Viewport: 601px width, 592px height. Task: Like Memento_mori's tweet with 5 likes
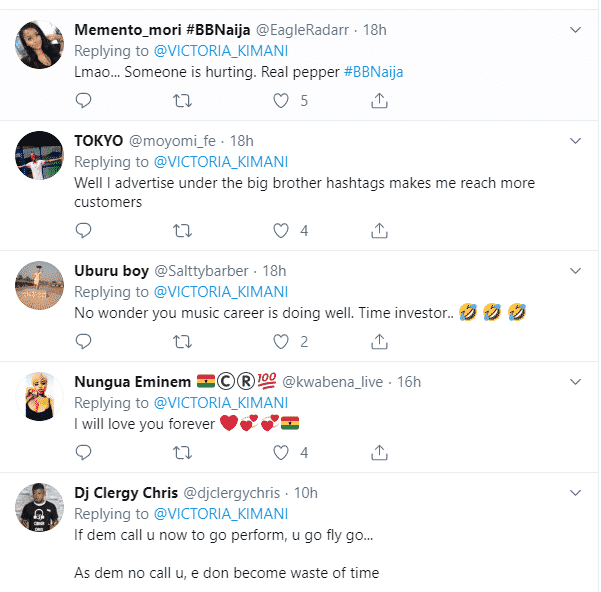point(282,100)
